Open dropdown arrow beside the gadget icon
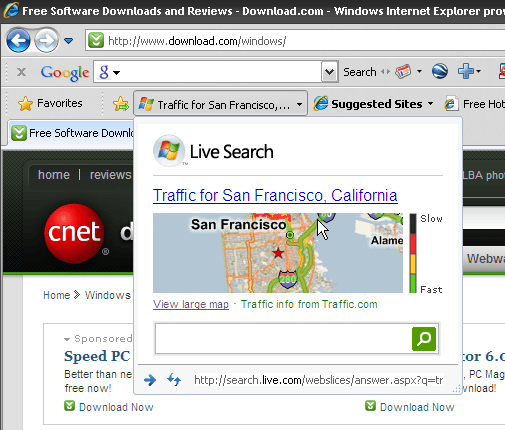The width and height of the screenshot is (505, 430). tap(419, 71)
